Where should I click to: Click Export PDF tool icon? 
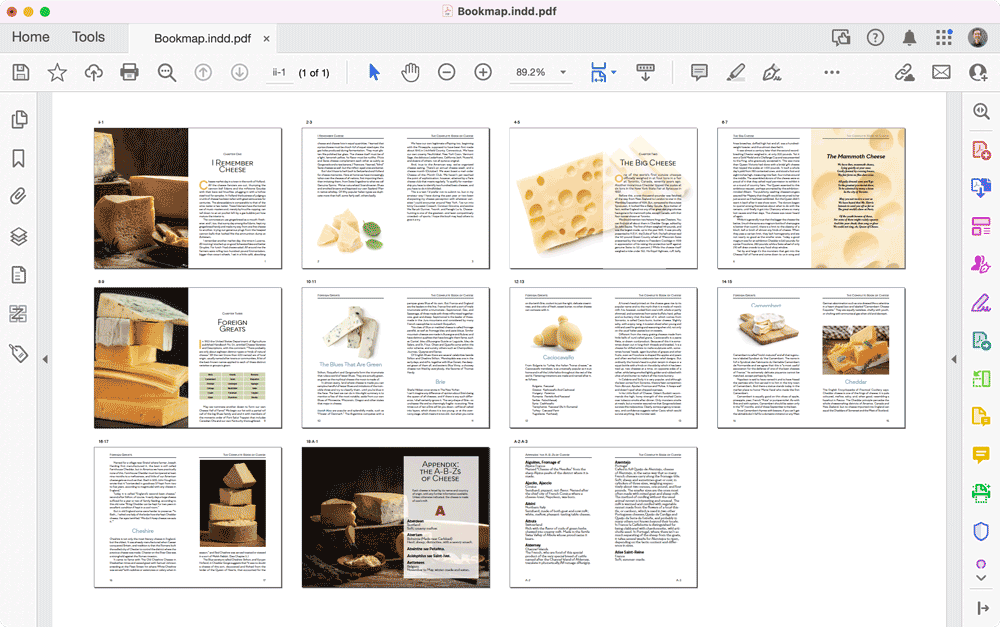point(981,188)
